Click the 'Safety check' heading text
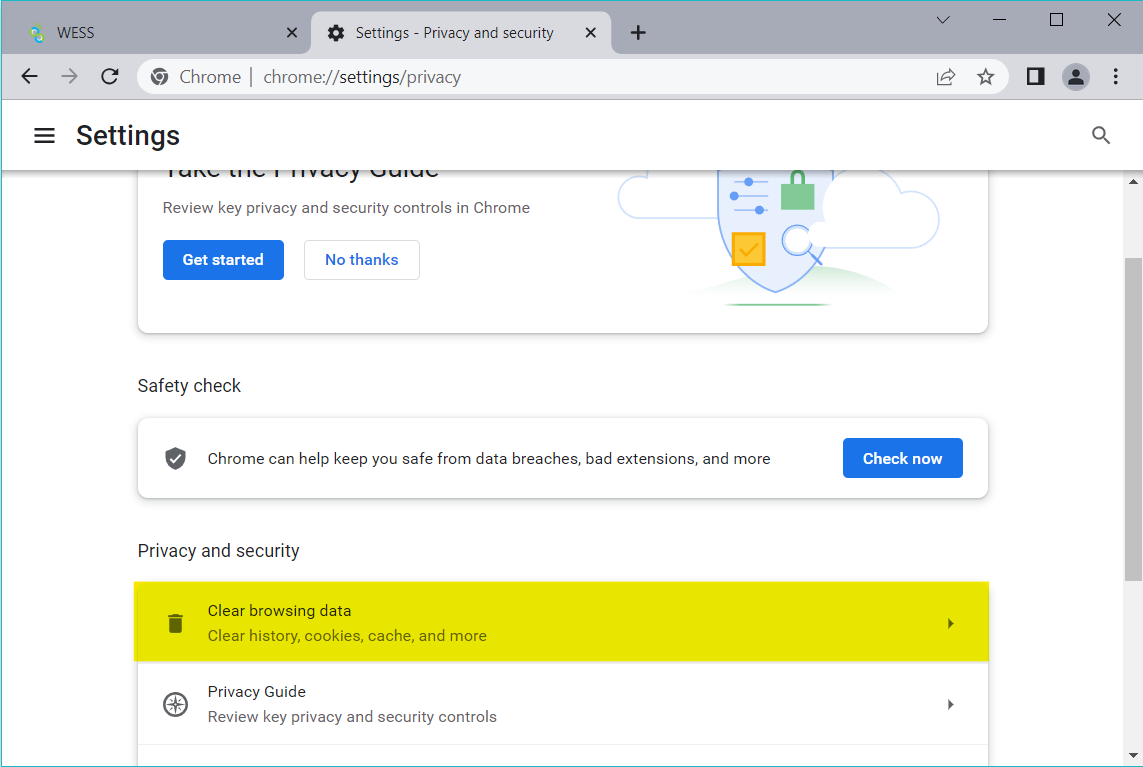1143x767 pixels. [189, 386]
